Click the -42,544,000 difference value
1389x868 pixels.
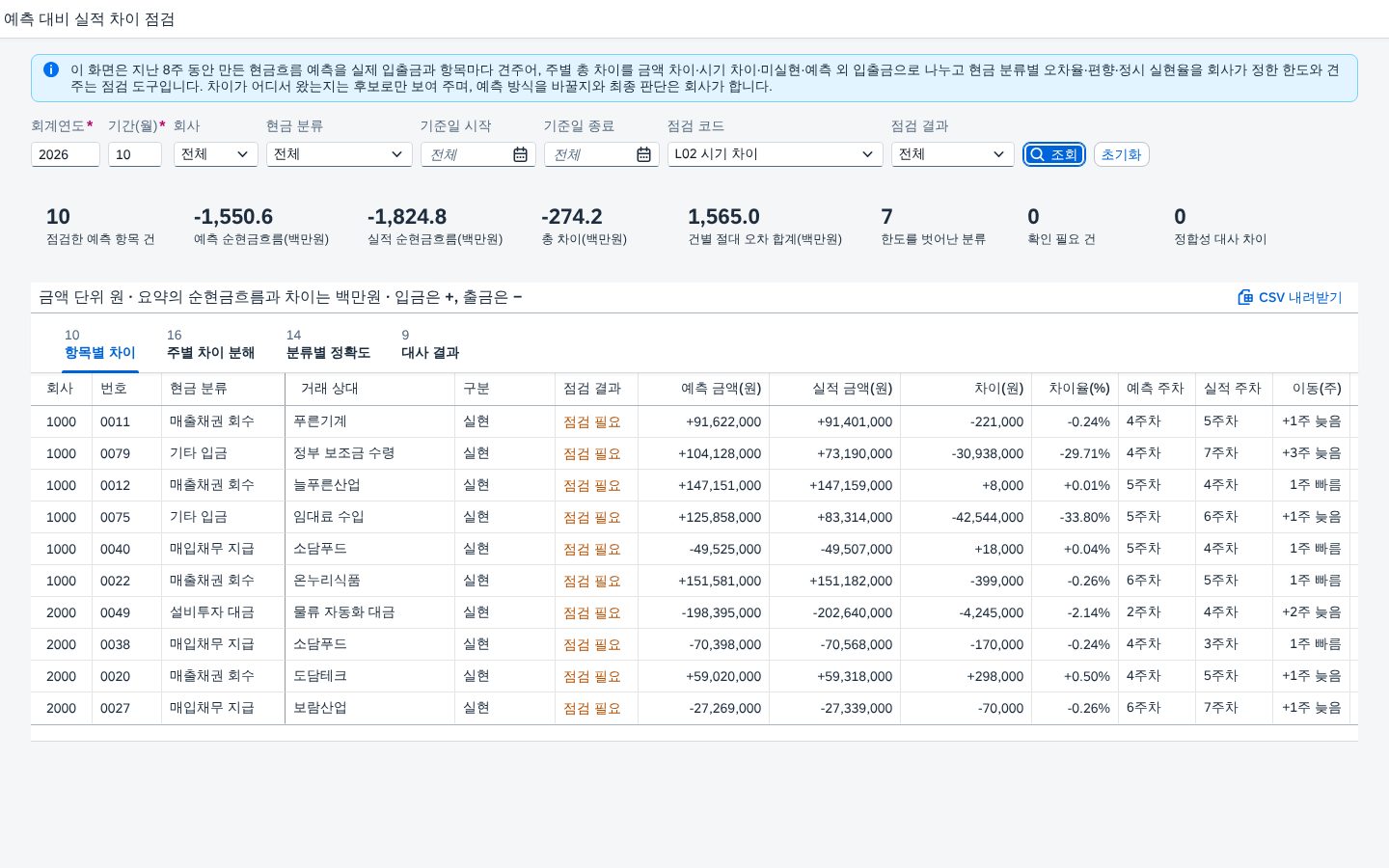988,517
